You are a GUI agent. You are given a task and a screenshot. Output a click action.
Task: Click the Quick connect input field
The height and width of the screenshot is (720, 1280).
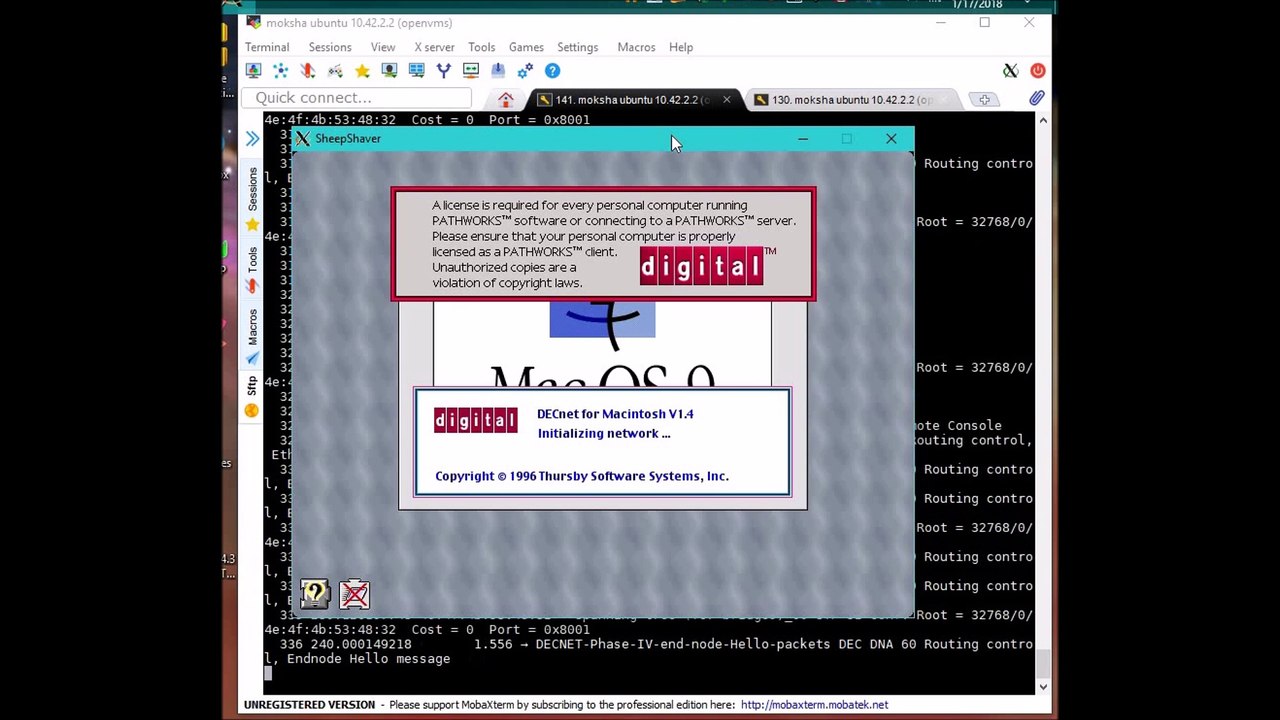click(x=357, y=98)
